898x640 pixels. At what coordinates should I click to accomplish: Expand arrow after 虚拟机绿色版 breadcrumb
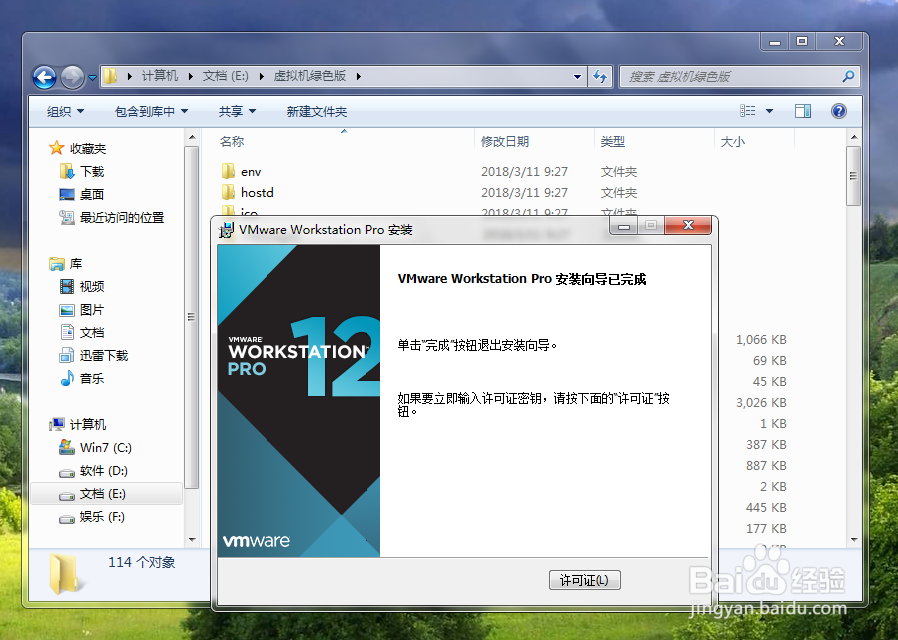point(359,76)
